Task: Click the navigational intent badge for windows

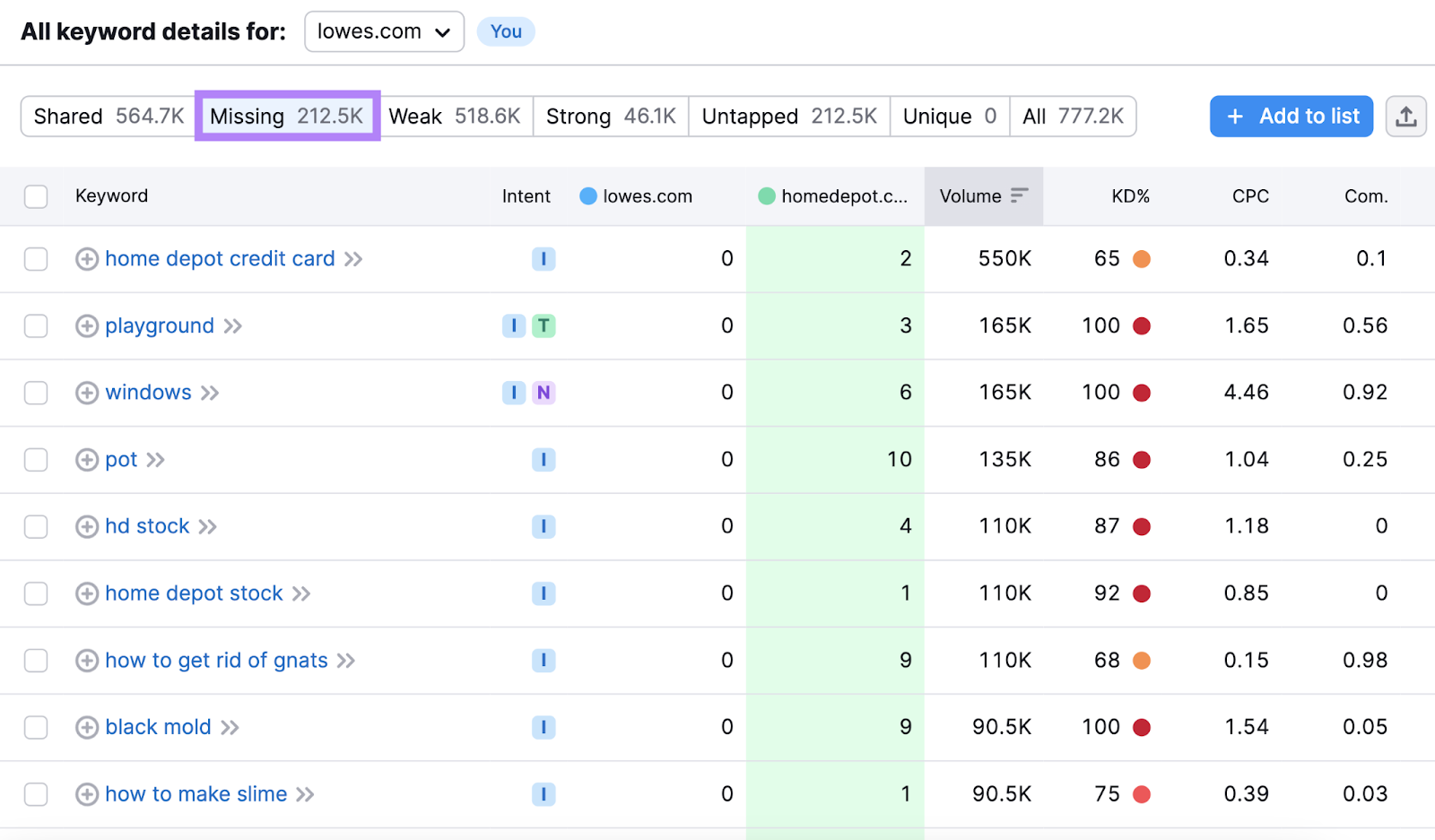Action: pos(544,393)
